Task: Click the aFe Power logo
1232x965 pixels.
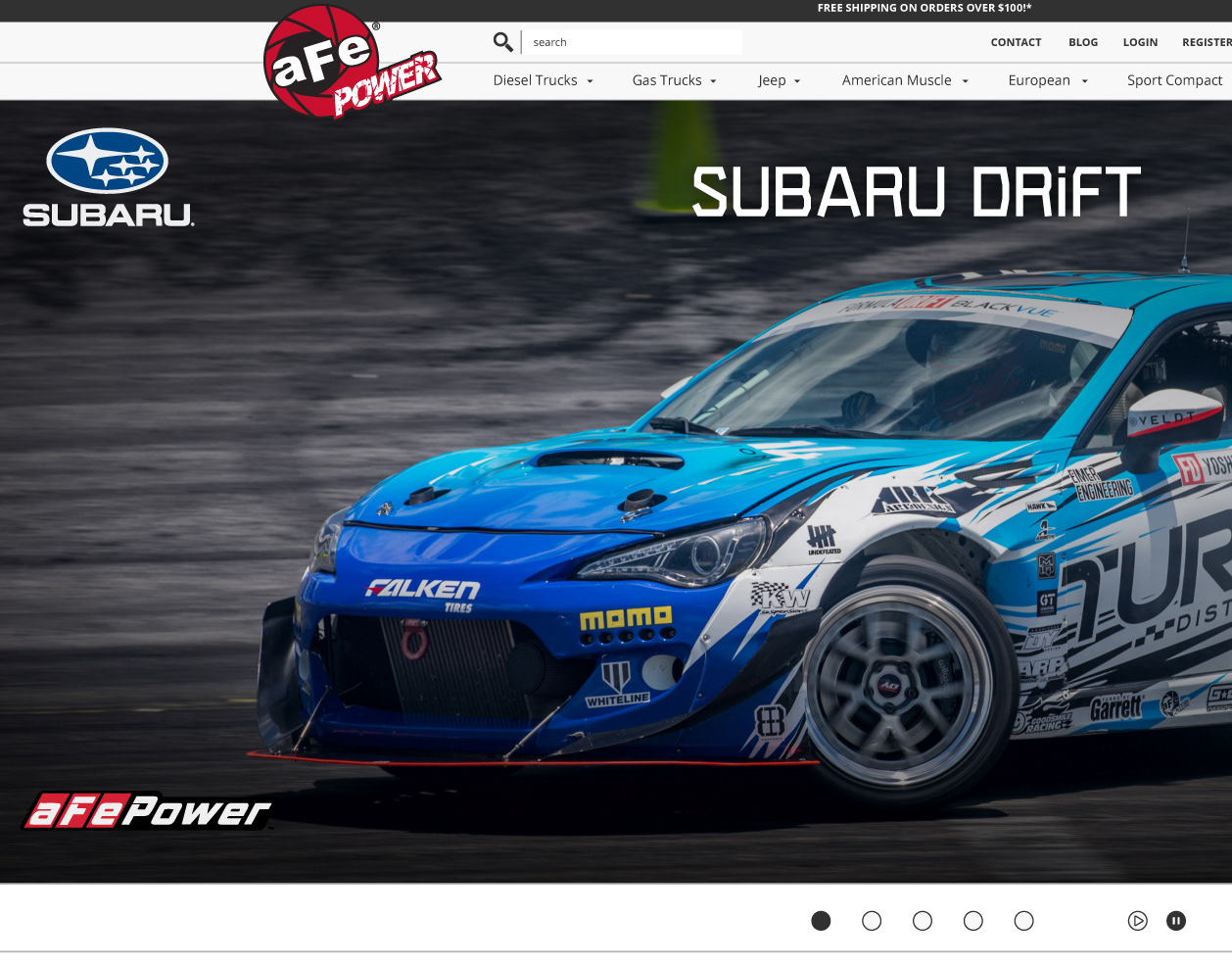Action: [351, 63]
